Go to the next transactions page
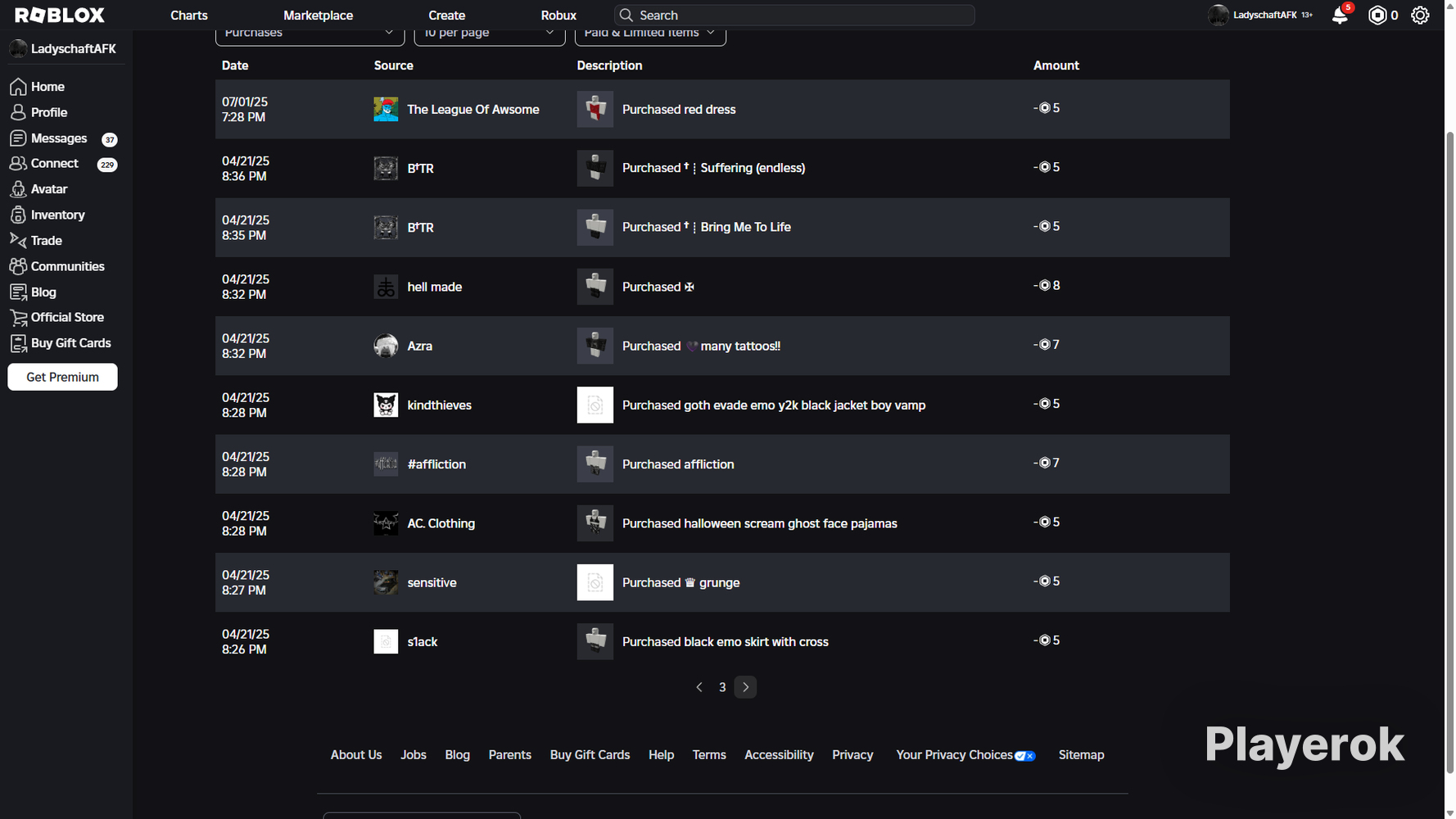Viewport: 1456px width, 819px height. pos(745,687)
